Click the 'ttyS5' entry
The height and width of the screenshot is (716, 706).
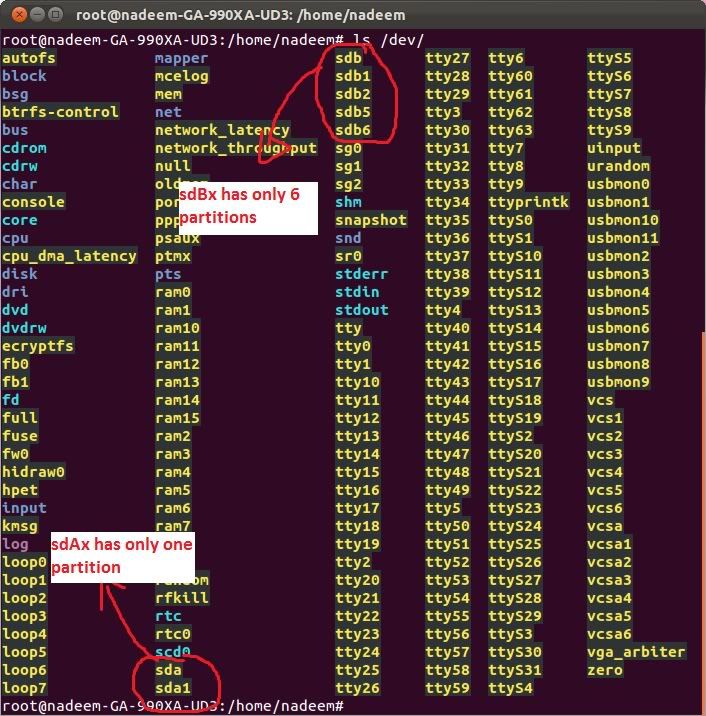[610, 58]
